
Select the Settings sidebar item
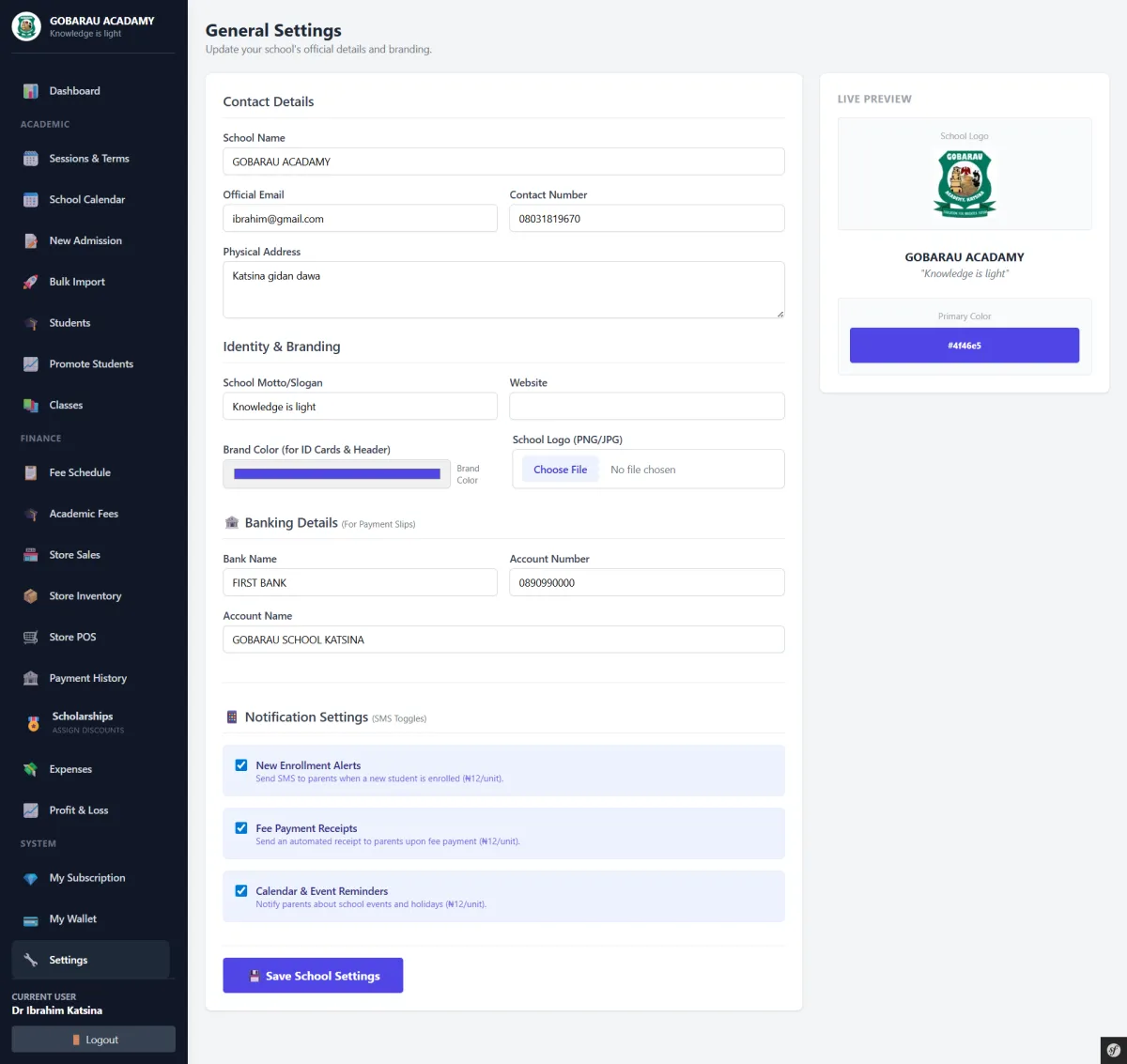pos(69,960)
